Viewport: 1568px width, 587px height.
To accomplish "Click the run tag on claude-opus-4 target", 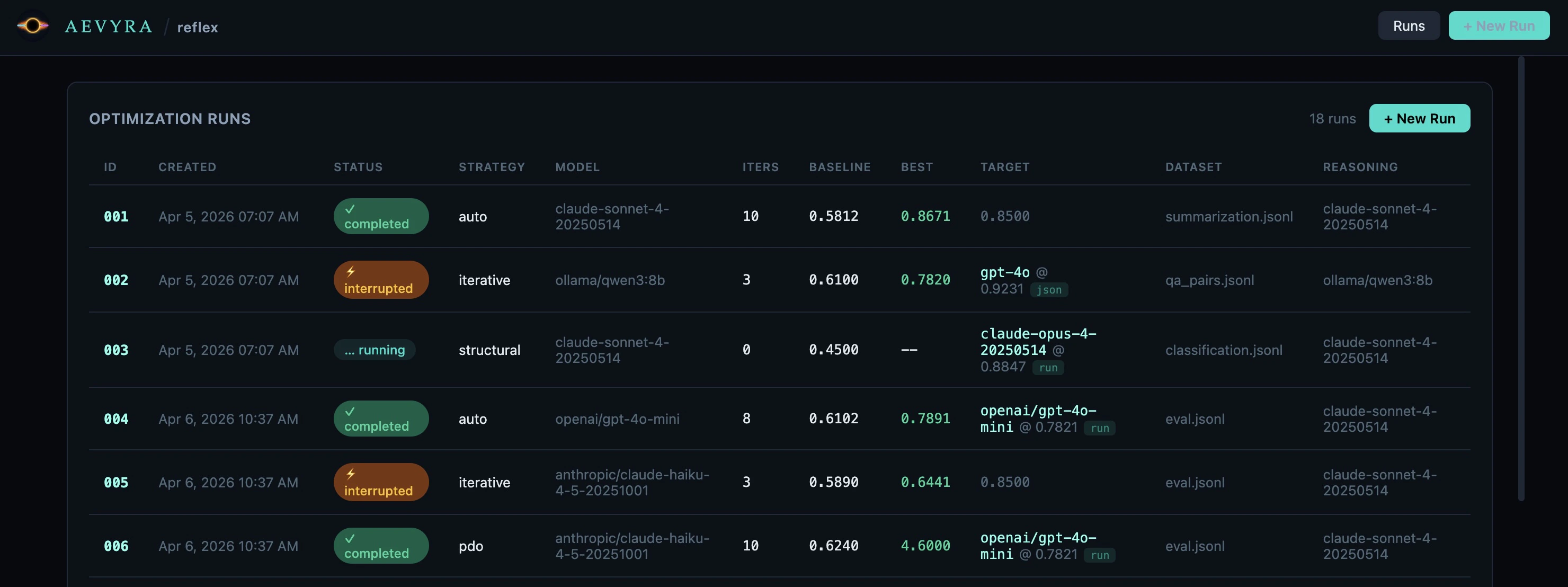I will coord(1048,368).
